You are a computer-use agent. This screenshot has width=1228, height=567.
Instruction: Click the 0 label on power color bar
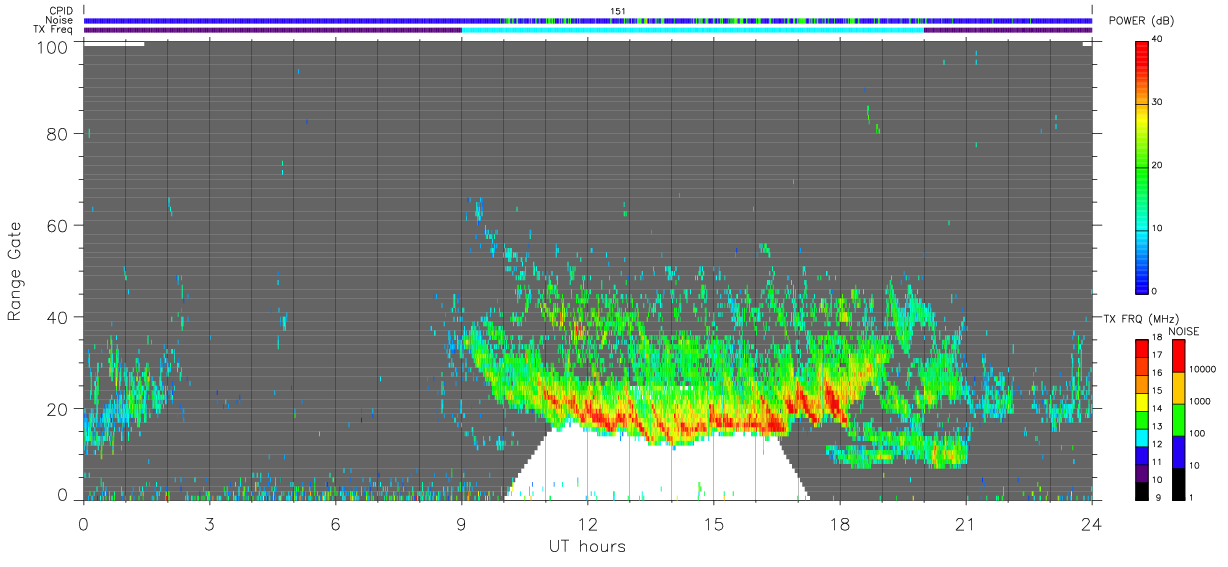pyautogui.click(x=1156, y=291)
